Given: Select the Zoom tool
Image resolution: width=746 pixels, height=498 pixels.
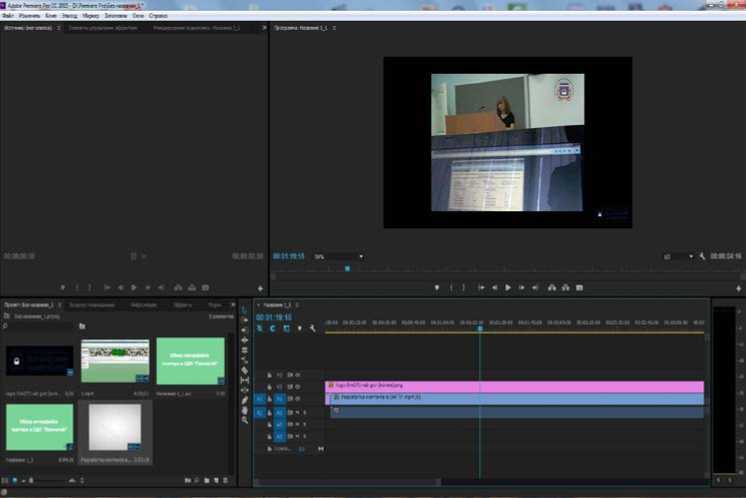Looking at the screenshot, I should 245,420.
